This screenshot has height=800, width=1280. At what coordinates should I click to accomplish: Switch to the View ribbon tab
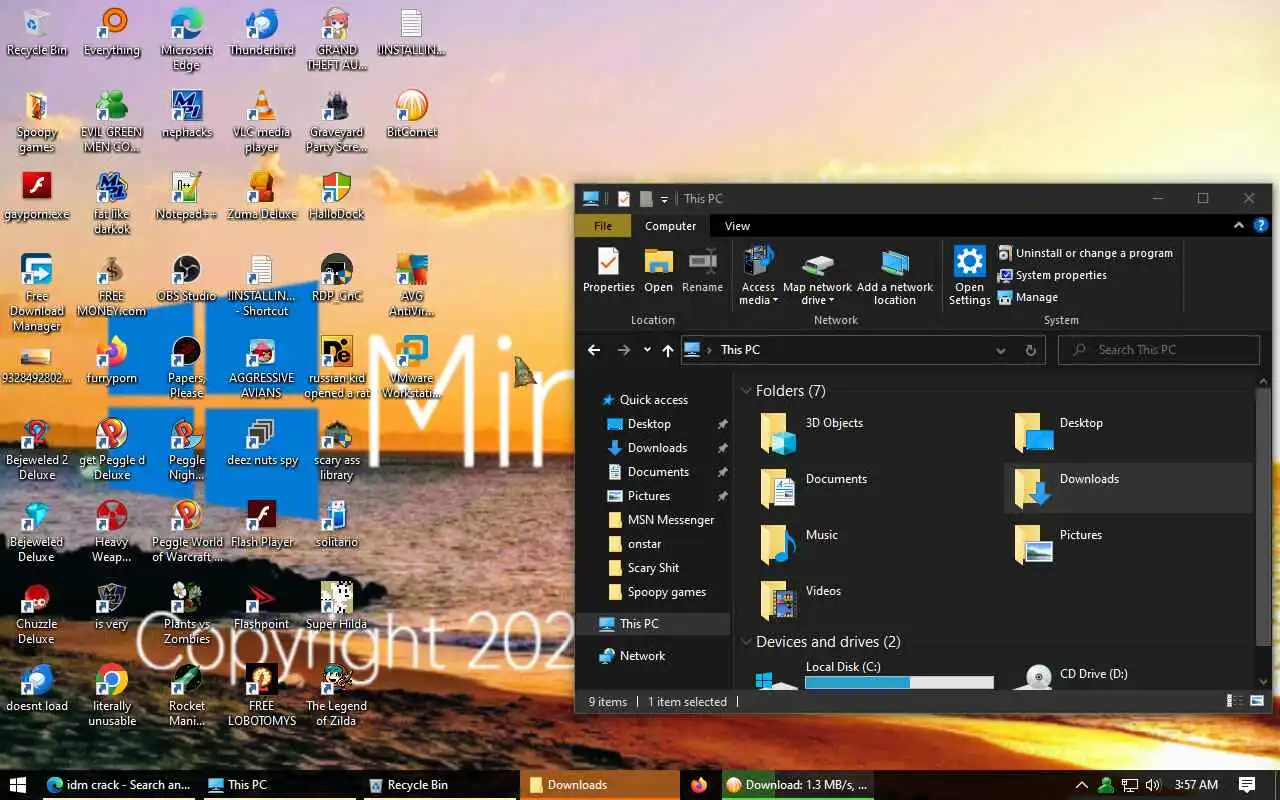tap(737, 226)
